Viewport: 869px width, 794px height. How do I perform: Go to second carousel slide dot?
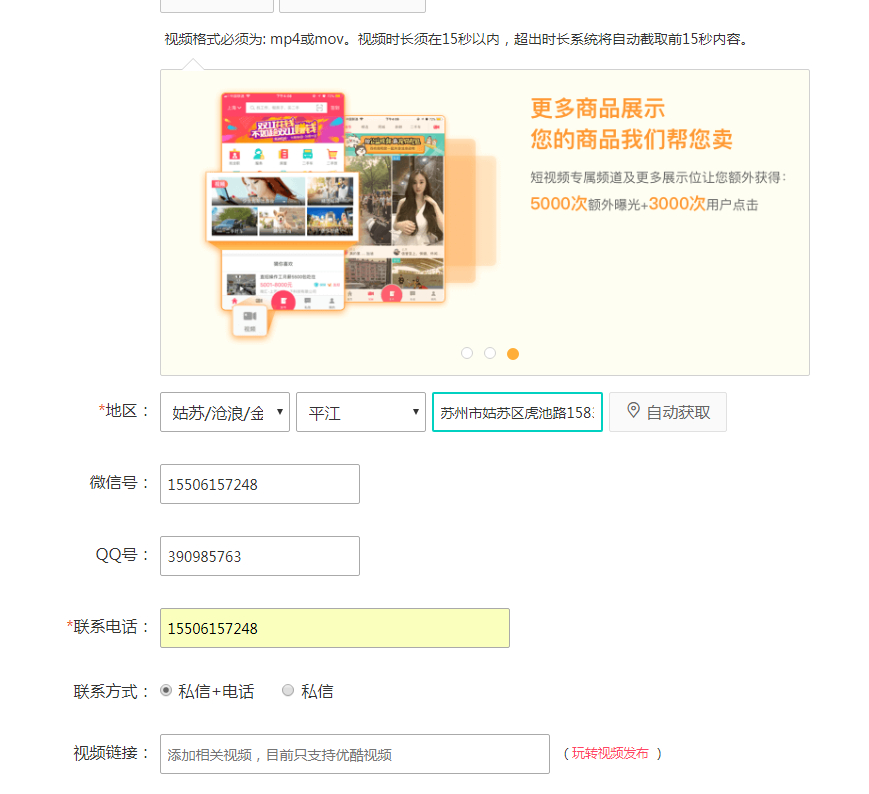(x=490, y=353)
